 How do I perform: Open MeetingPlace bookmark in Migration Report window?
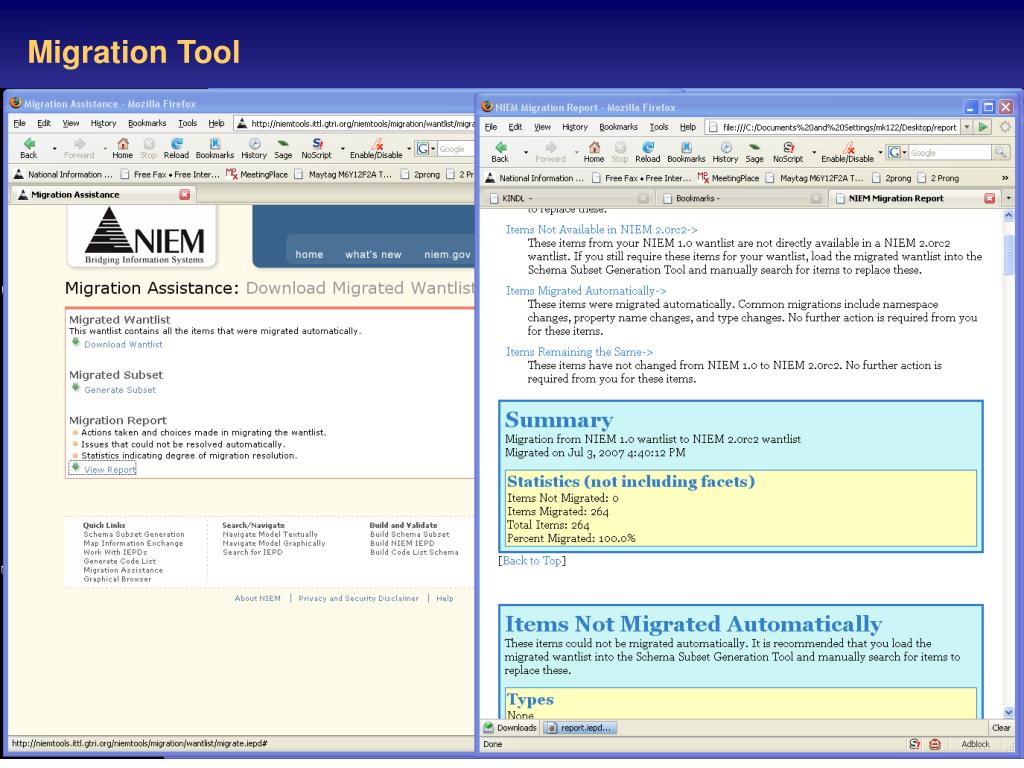coord(728,178)
